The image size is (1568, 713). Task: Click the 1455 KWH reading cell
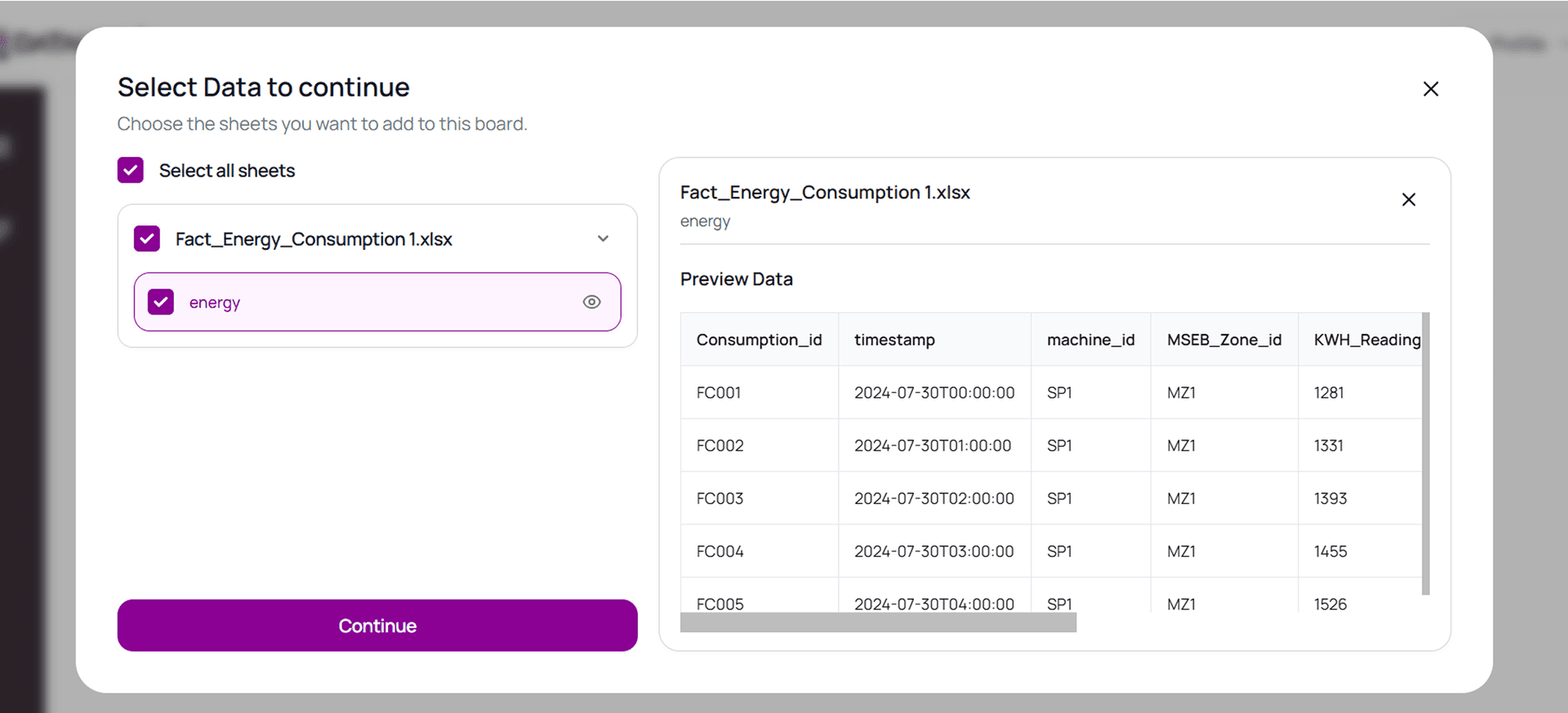point(1330,552)
